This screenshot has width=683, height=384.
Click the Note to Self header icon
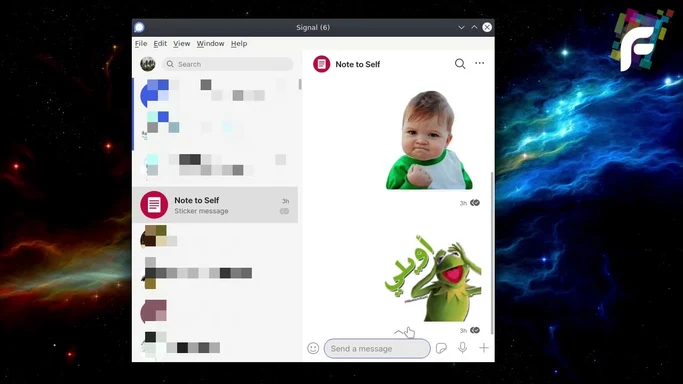click(x=321, y=64)
